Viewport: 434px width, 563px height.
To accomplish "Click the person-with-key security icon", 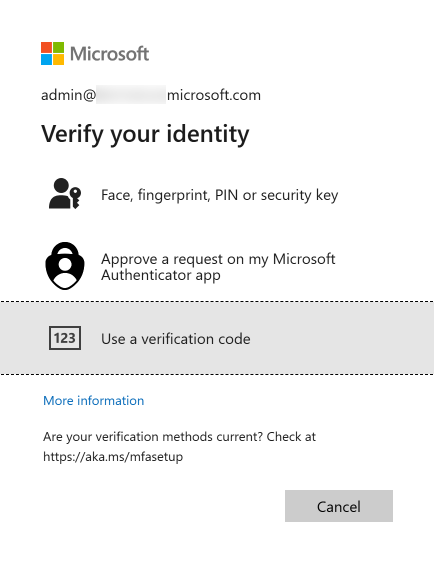I will [x=65, y=194].
